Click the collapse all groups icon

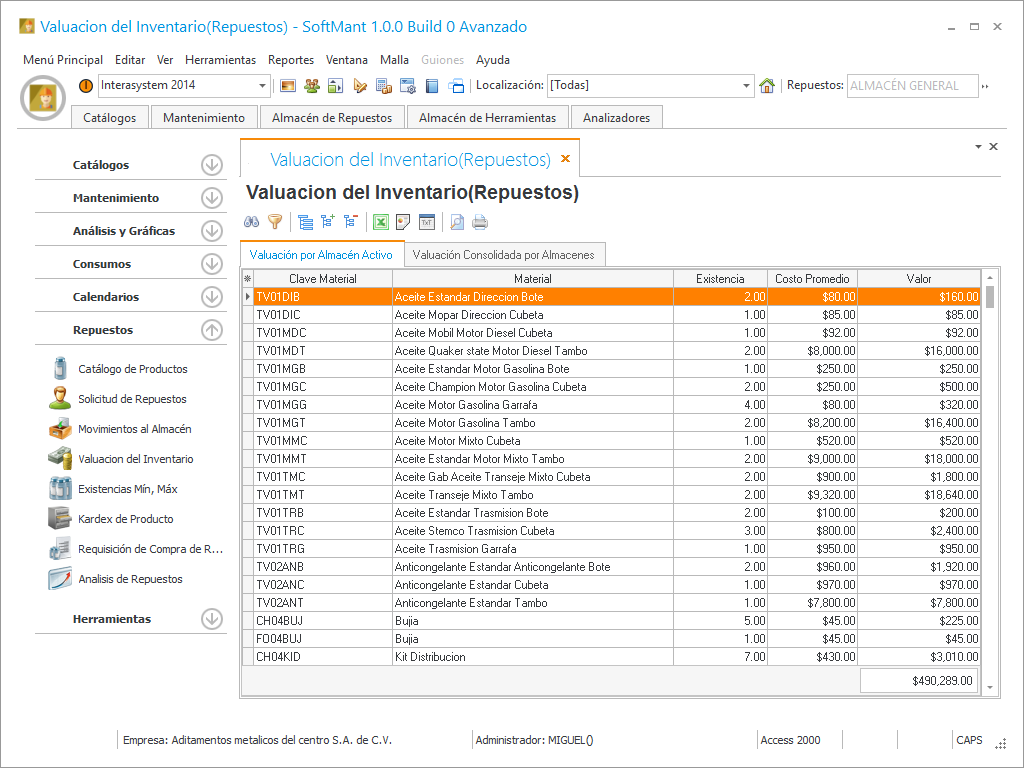tap(350, 222)
